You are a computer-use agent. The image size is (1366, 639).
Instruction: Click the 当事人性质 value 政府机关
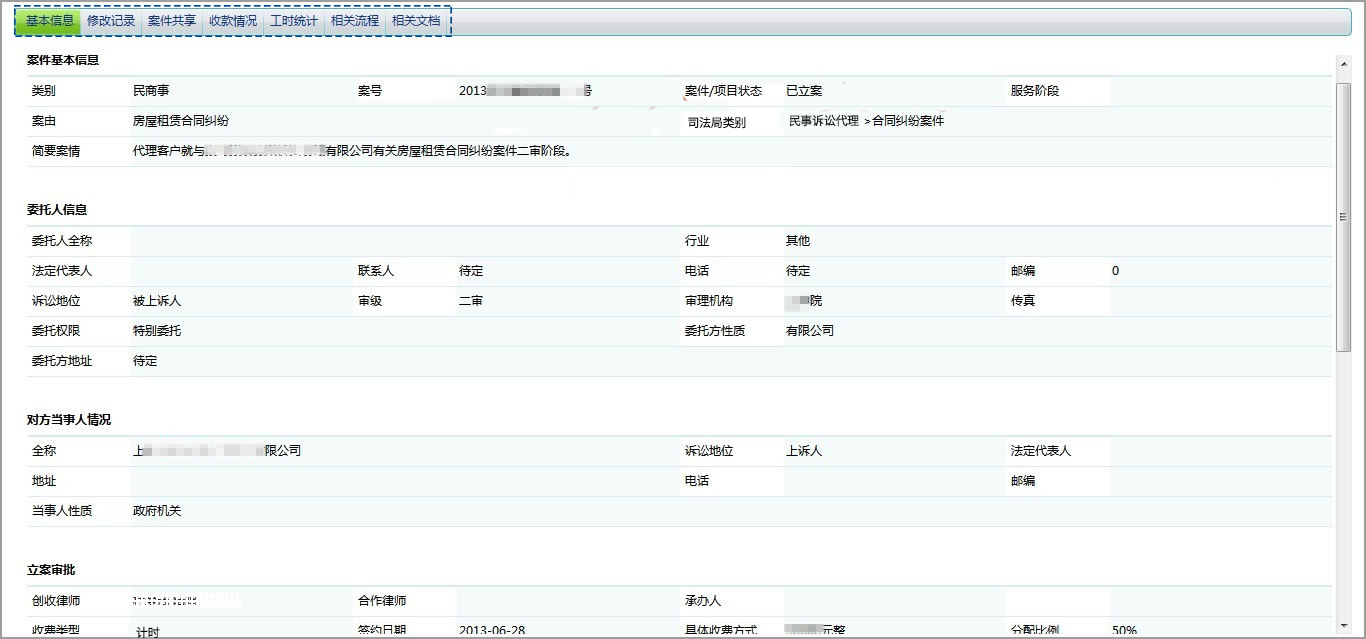pos(157,511)
